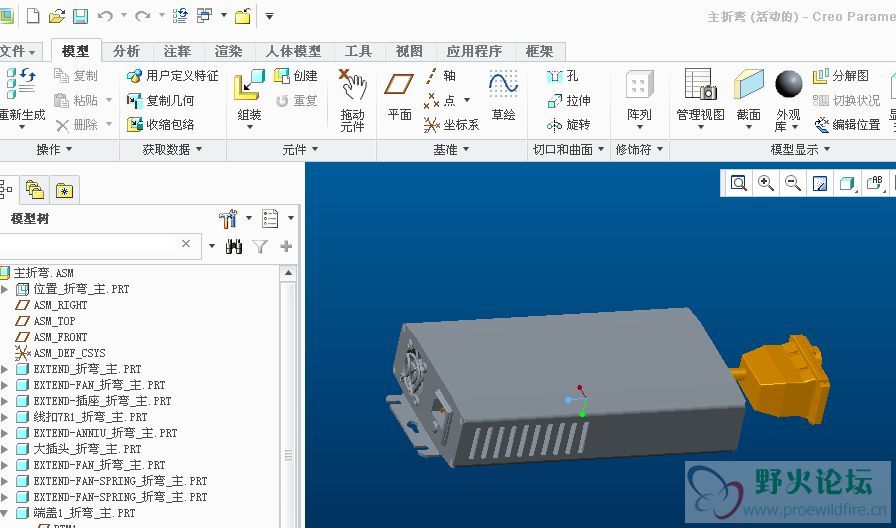The width and height of the screenshot is (896, 528).
Task: Select the favorites navigator tab
Action: (x=64, y=190)
